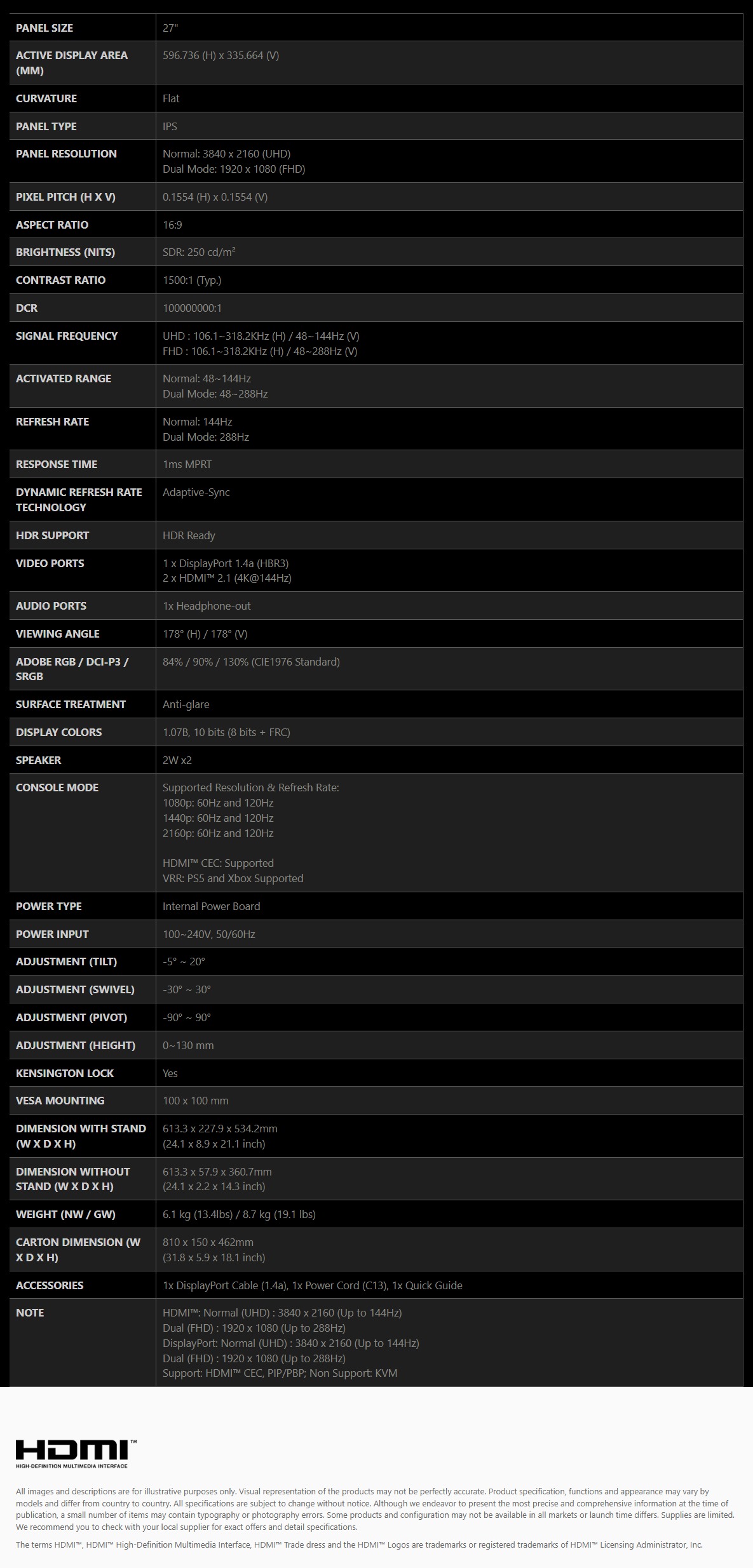This screenshot has height=1568, width=753.
Task: Click the NOTE label
Action: [x=30, y=1313]
